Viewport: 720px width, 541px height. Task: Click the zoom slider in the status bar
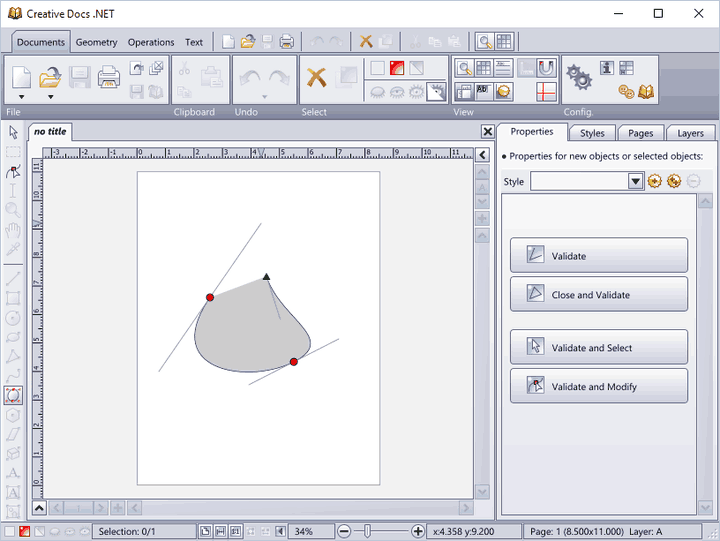coord(368,531)
